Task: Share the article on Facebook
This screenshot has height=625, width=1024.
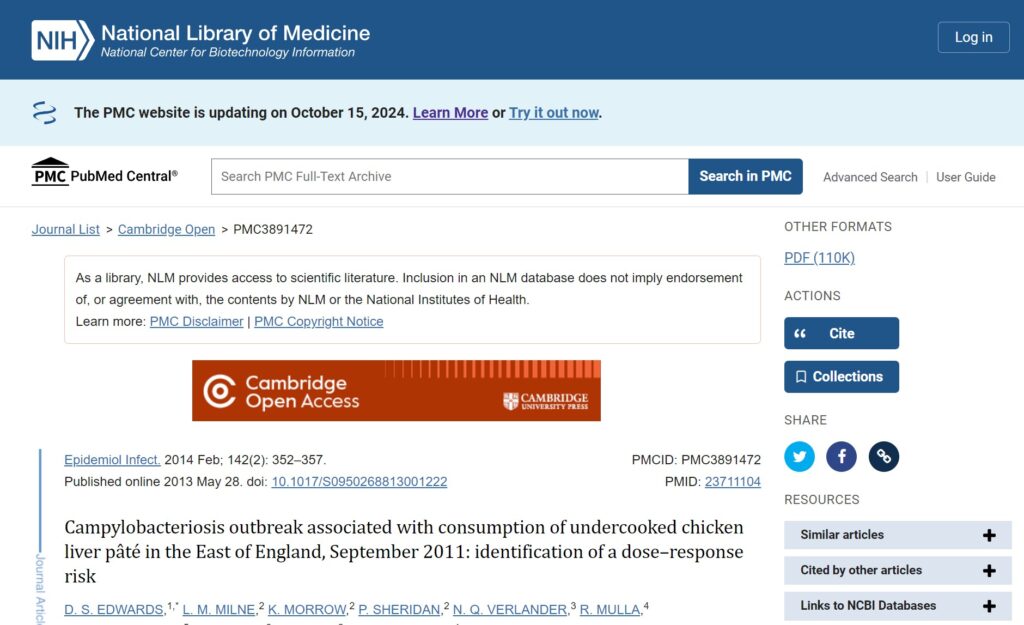Action: click(841, 457)
